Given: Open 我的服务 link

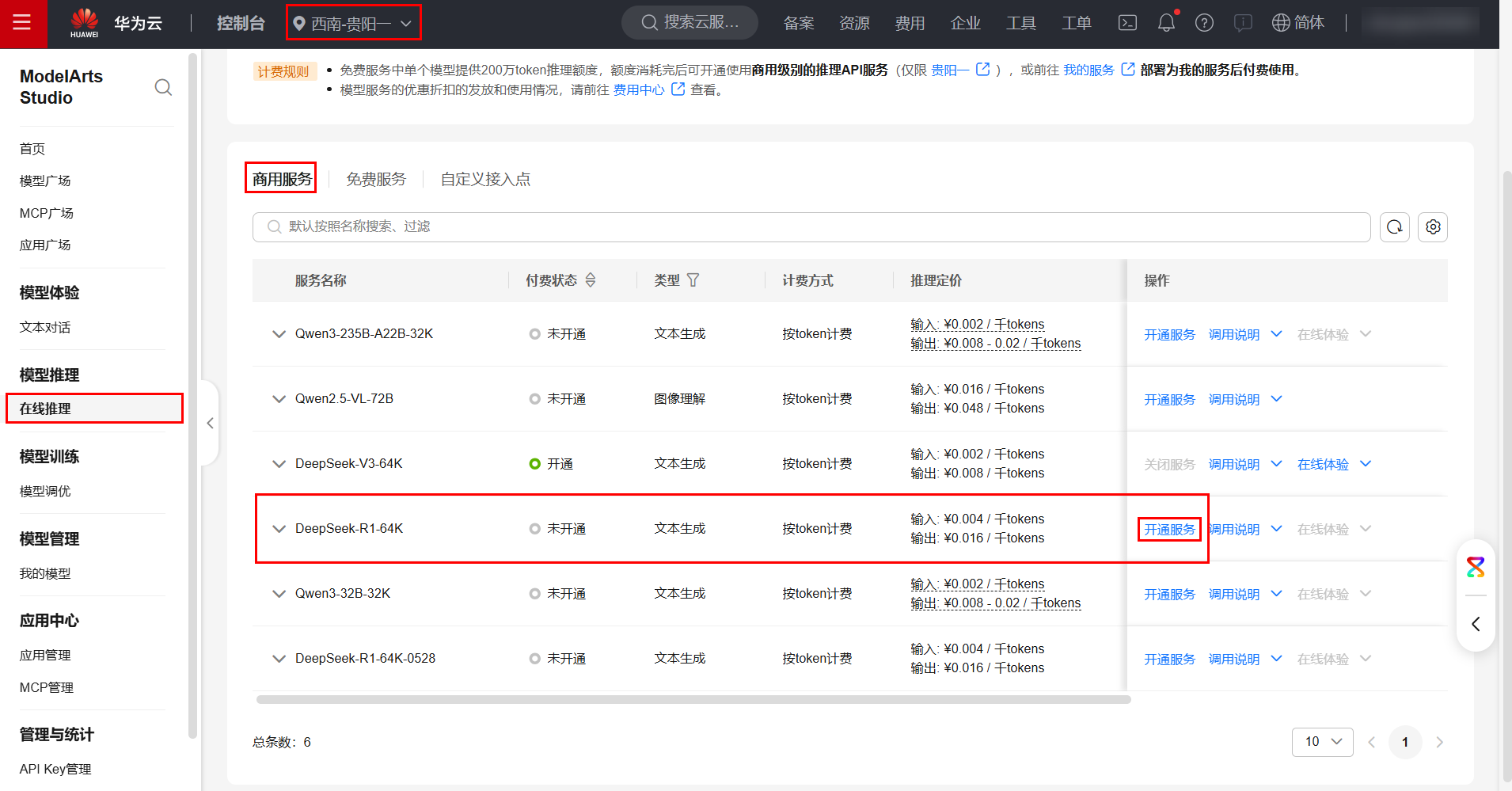Looking at the screenshot, I should pyautogui.click(x=1088, y=70).
